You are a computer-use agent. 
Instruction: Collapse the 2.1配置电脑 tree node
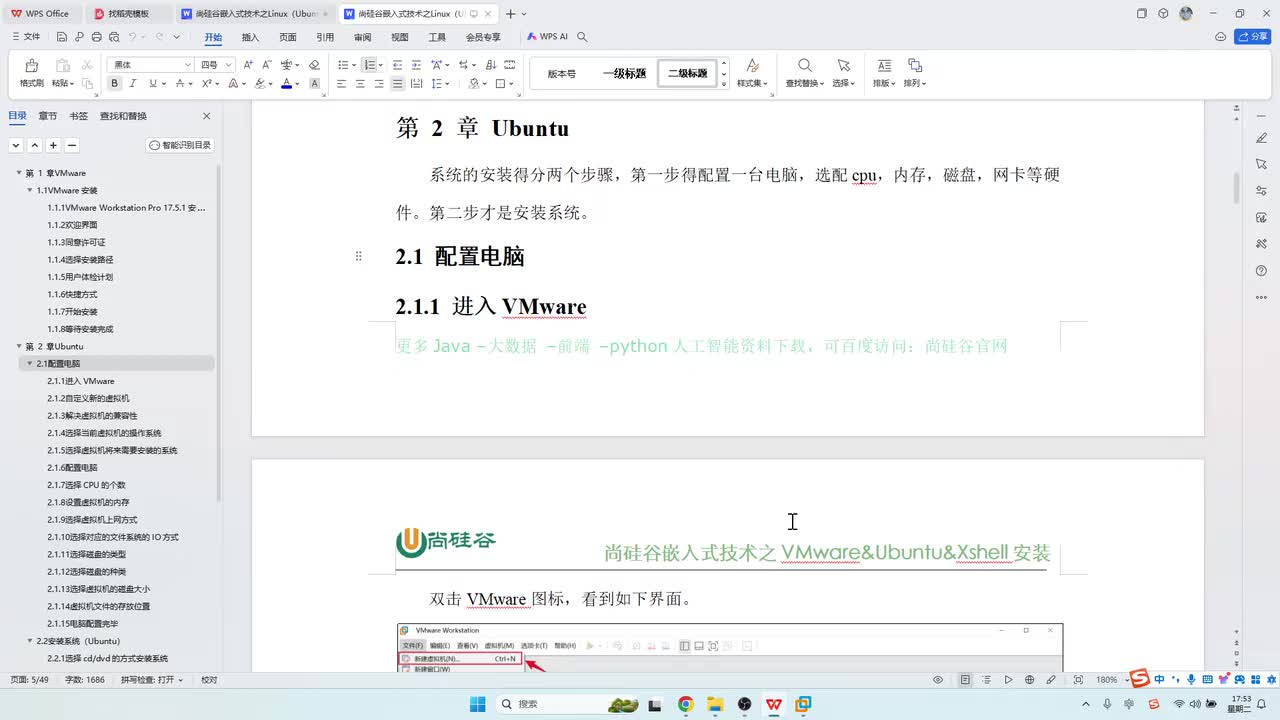(30, 364)
